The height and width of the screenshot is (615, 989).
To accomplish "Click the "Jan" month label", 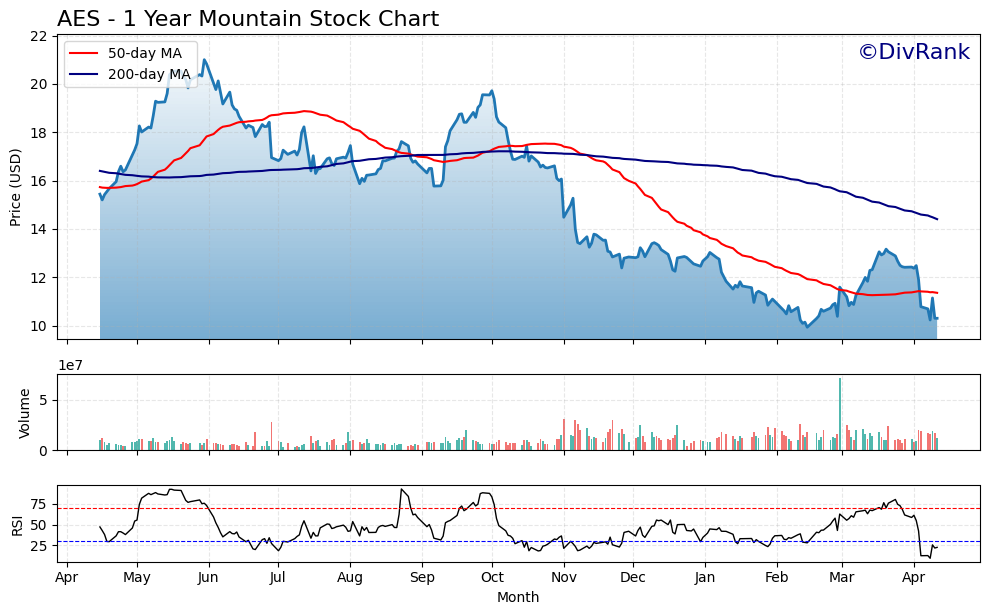I will point(705,578).
